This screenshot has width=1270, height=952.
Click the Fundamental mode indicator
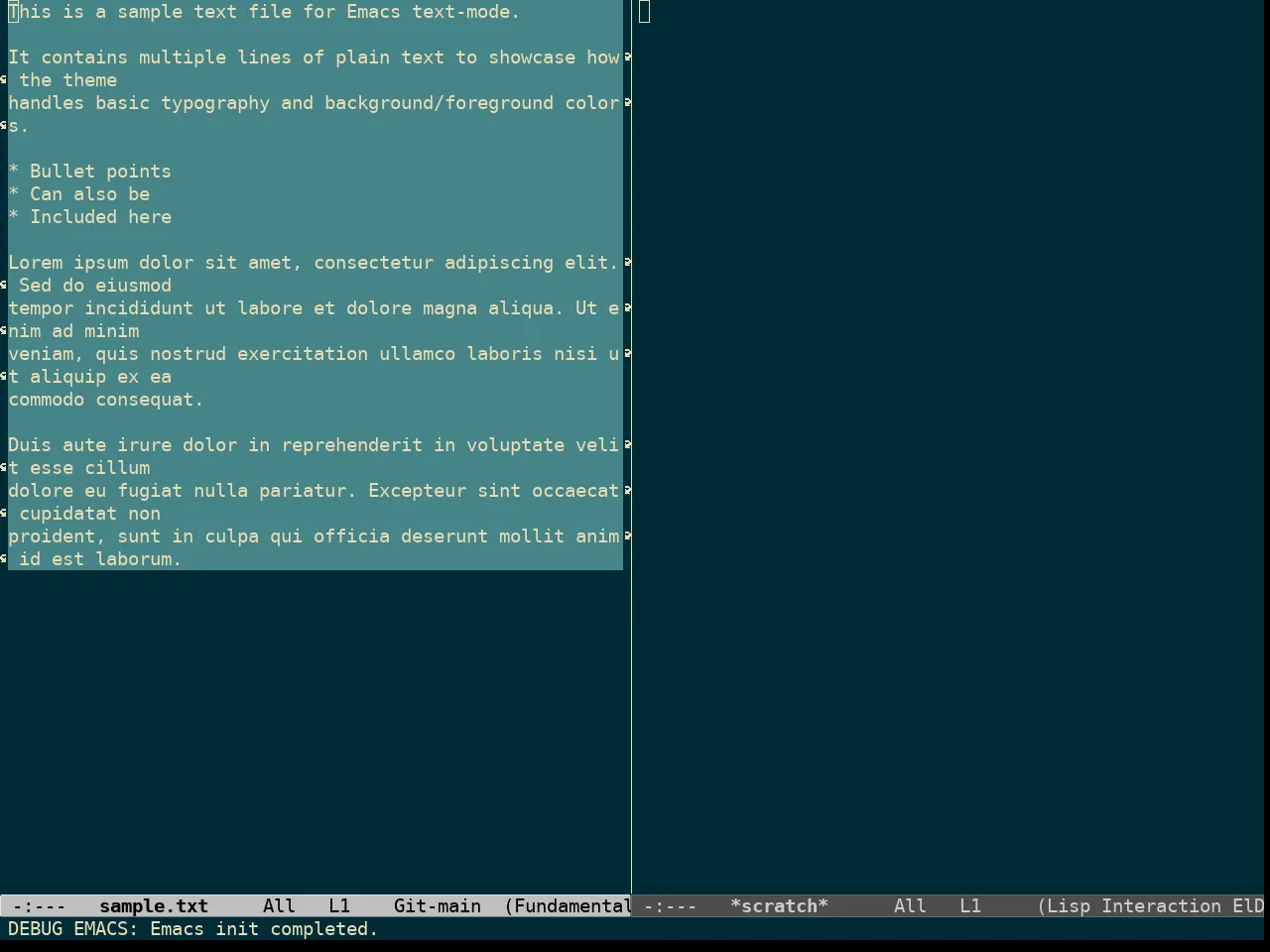point(569,905)
